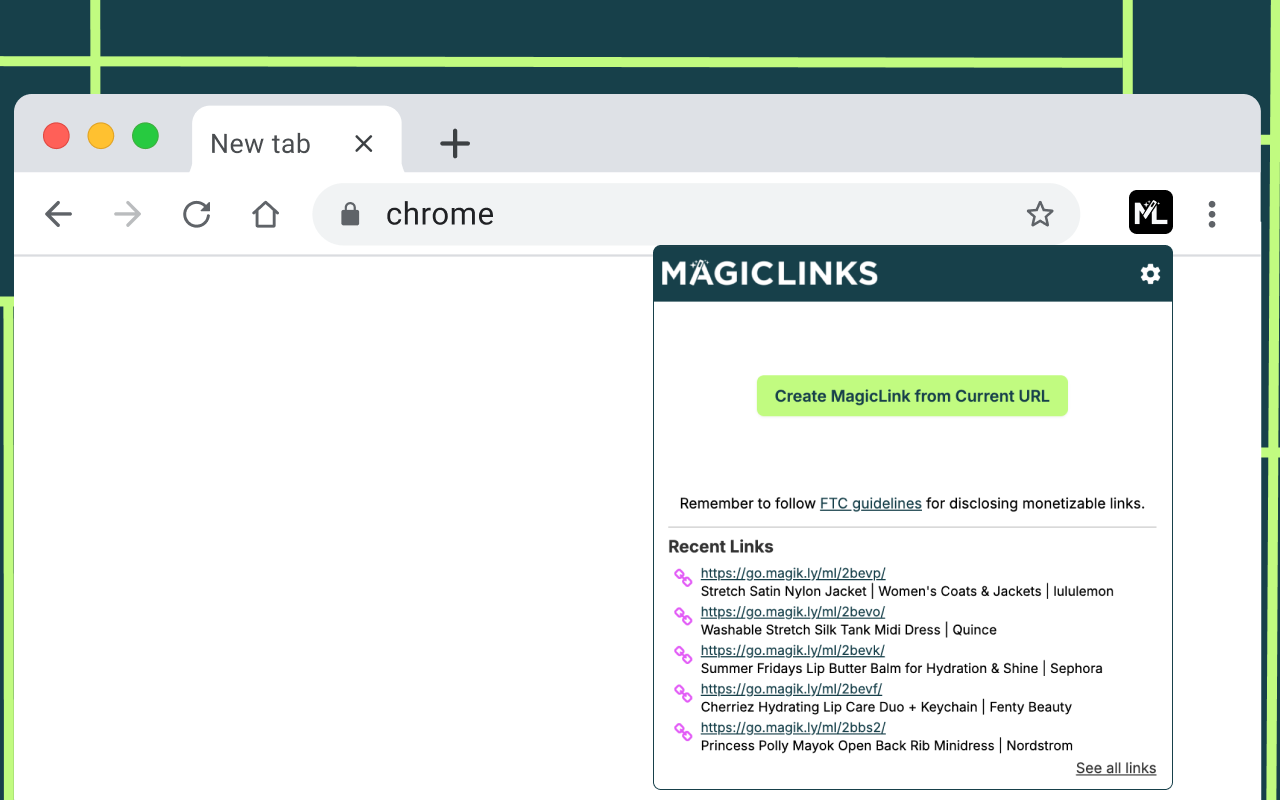
Task: Navigate back using the back arrow
Action: (58, 213)
